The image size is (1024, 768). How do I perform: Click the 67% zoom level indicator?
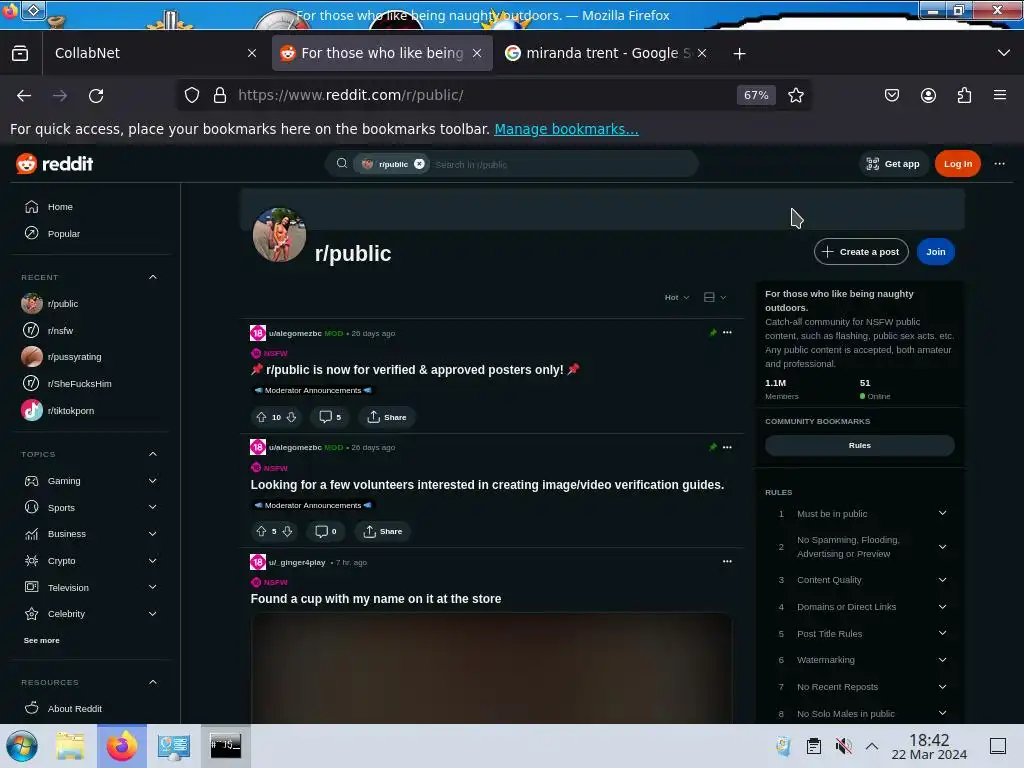(756, 95)
